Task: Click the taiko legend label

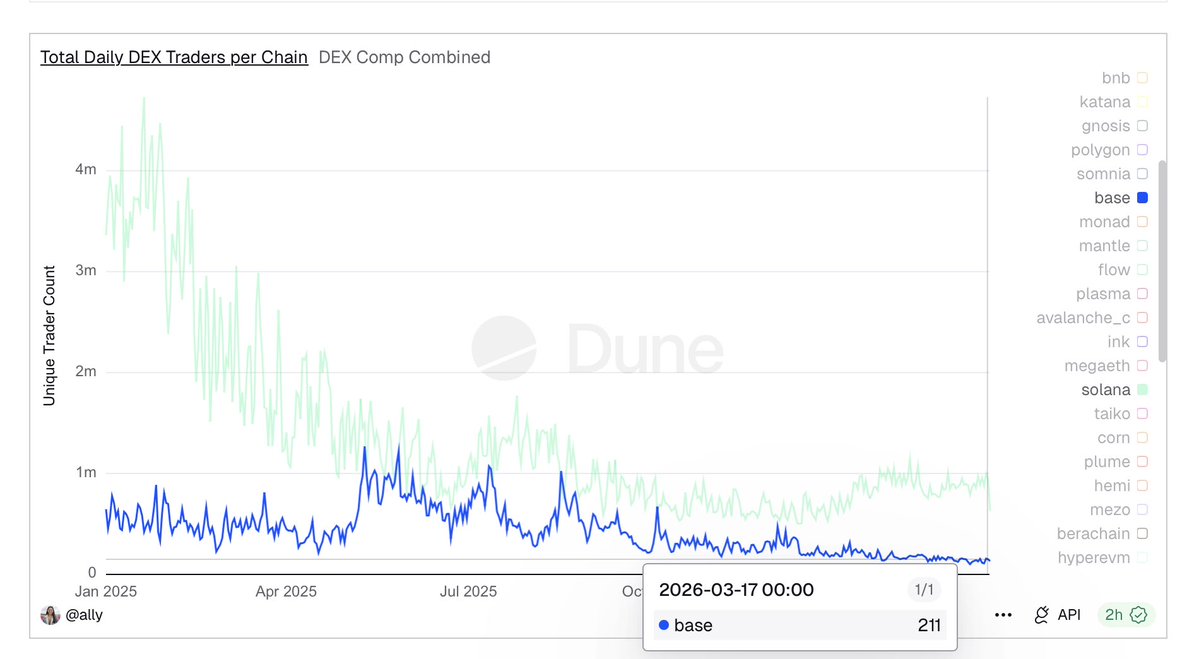Action: coord(1112,414)
